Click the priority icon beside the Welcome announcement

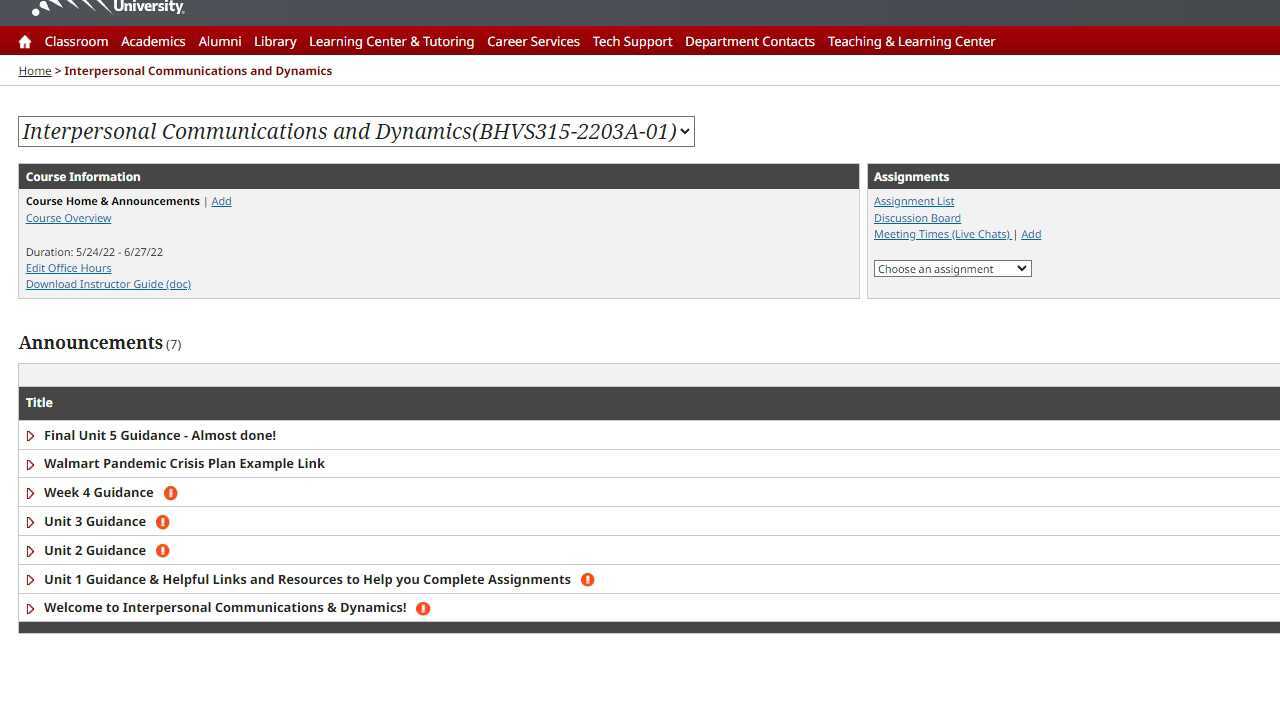pos(423,608)
